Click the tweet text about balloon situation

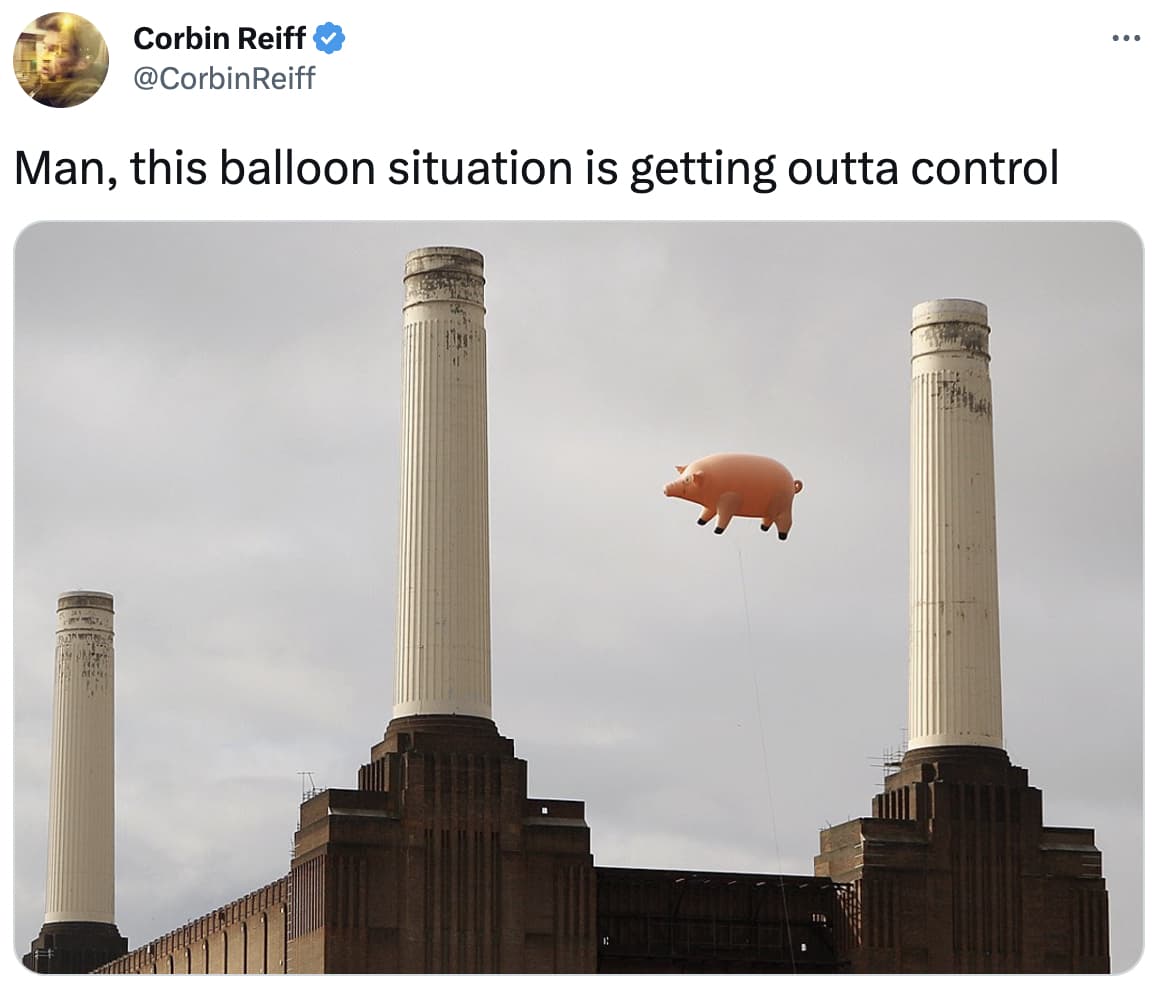pyautogui.click(x=537, y=168)
